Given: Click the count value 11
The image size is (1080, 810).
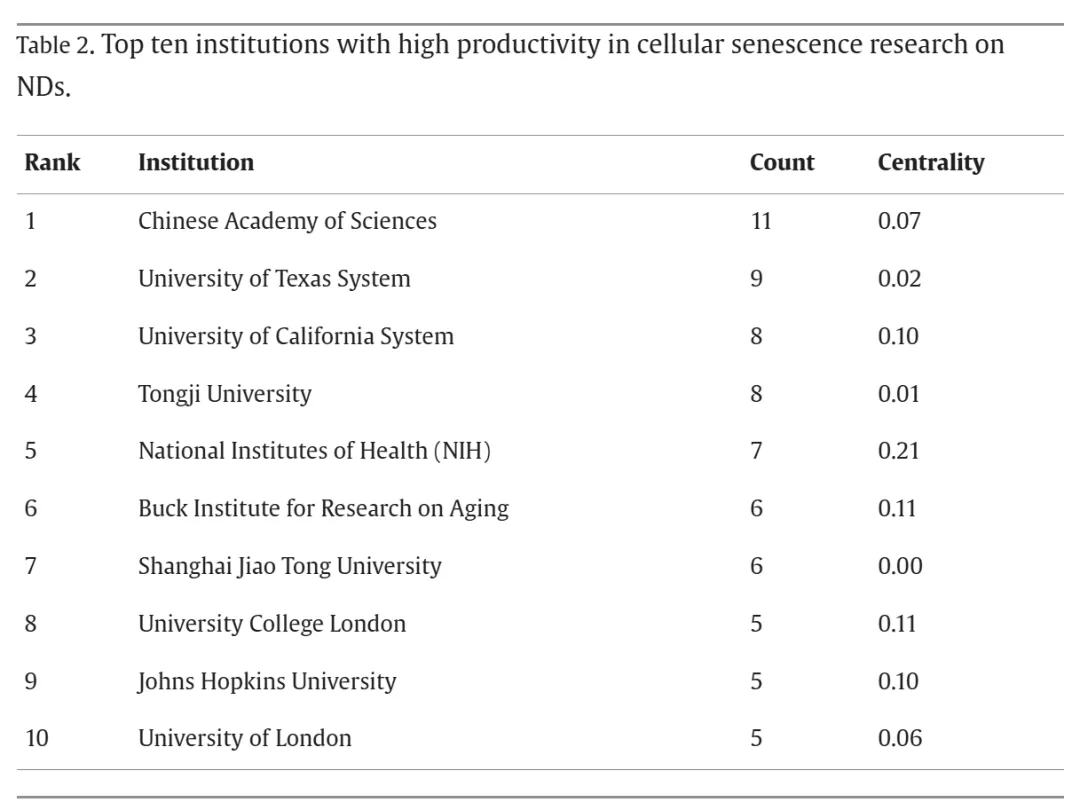Looking at the screenshot, I should click(x=761, y=220).
